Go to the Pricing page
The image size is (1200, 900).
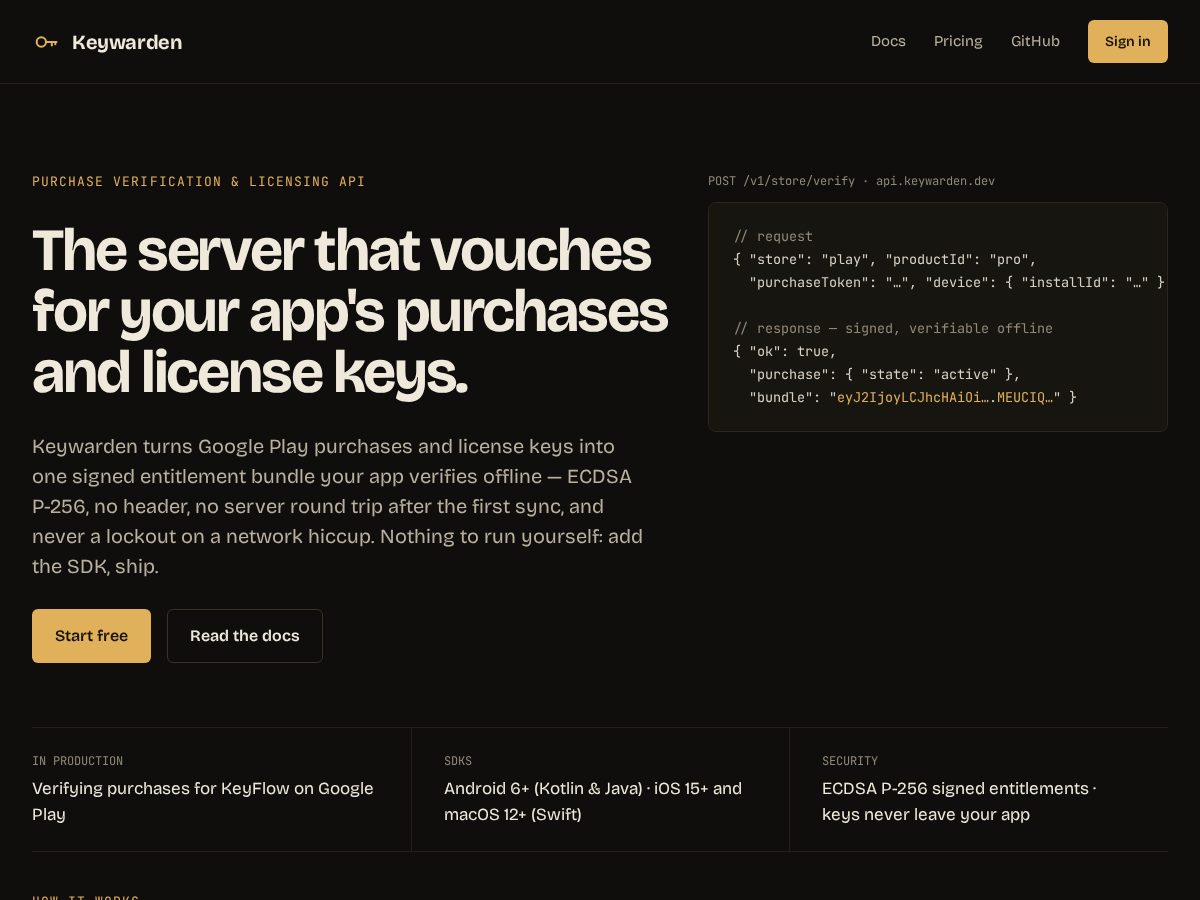click(x=958, y=41)
